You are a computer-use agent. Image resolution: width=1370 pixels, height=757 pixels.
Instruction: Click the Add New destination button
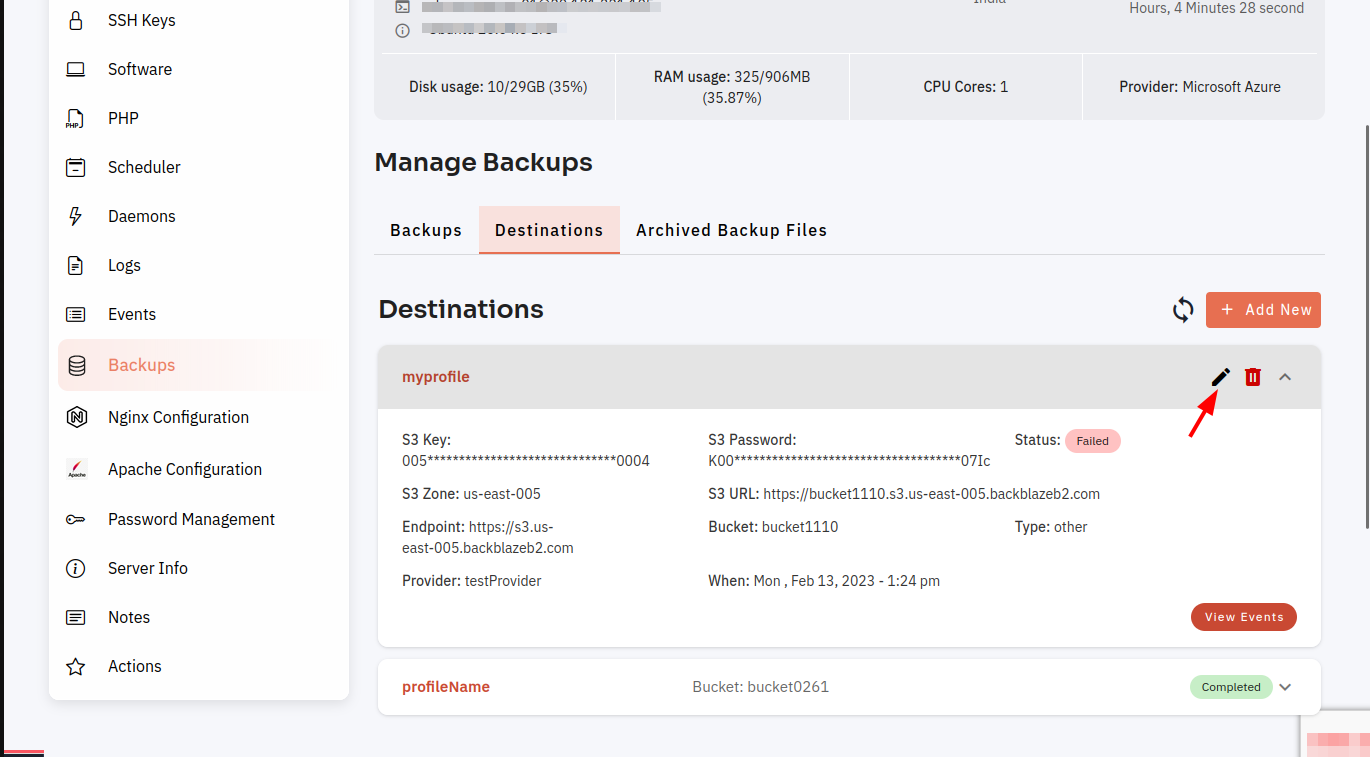click(1263, 310)
